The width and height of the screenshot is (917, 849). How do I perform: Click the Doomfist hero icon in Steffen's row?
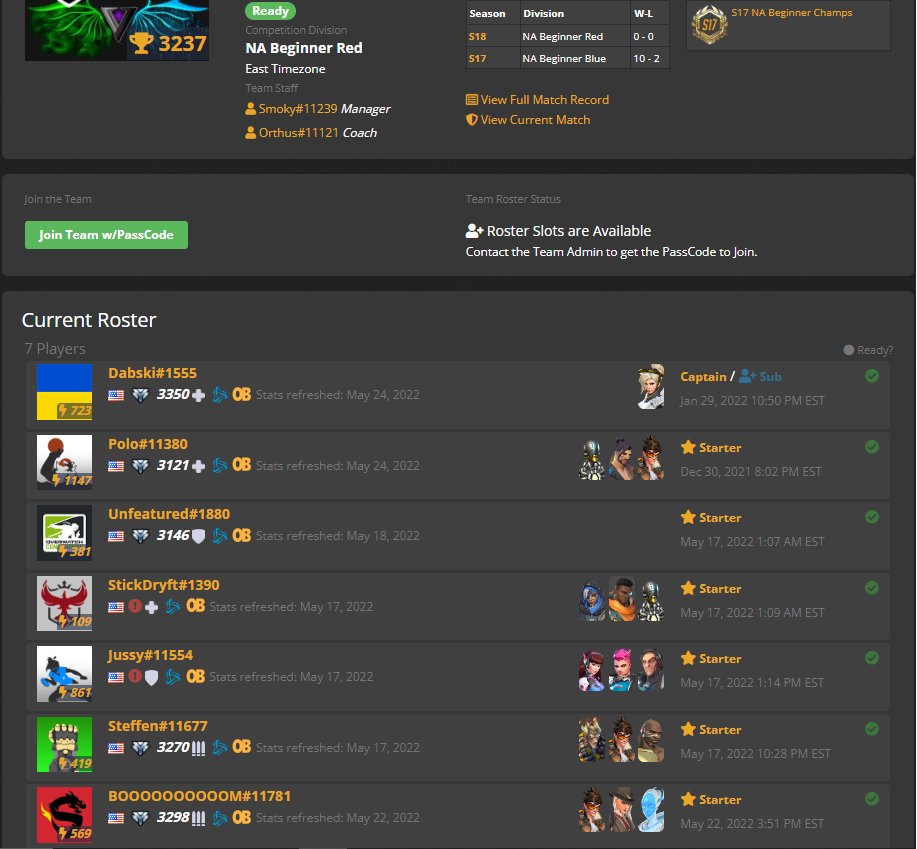click(x=651, y=740)
